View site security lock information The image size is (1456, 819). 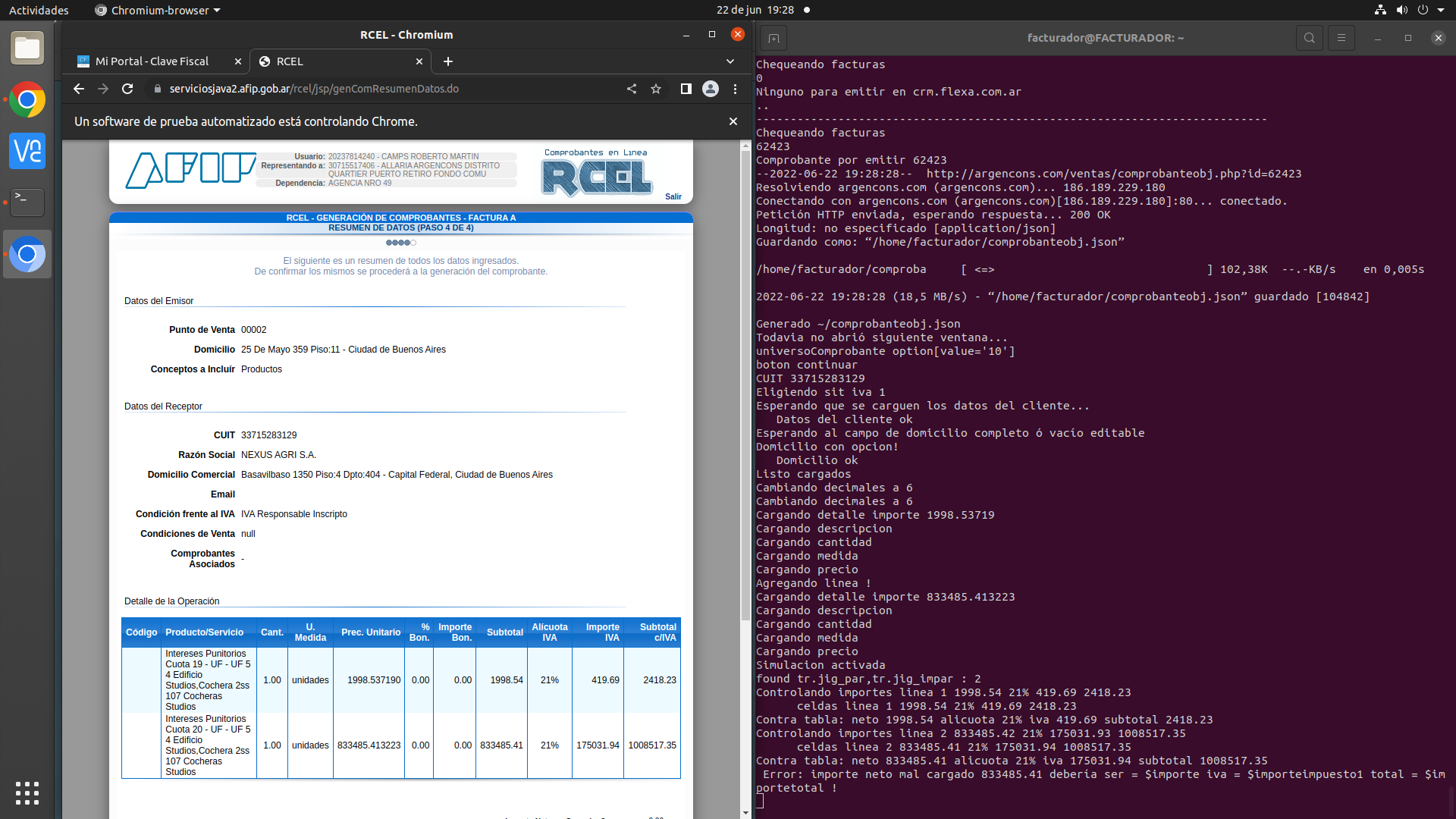tap(157, 89)
